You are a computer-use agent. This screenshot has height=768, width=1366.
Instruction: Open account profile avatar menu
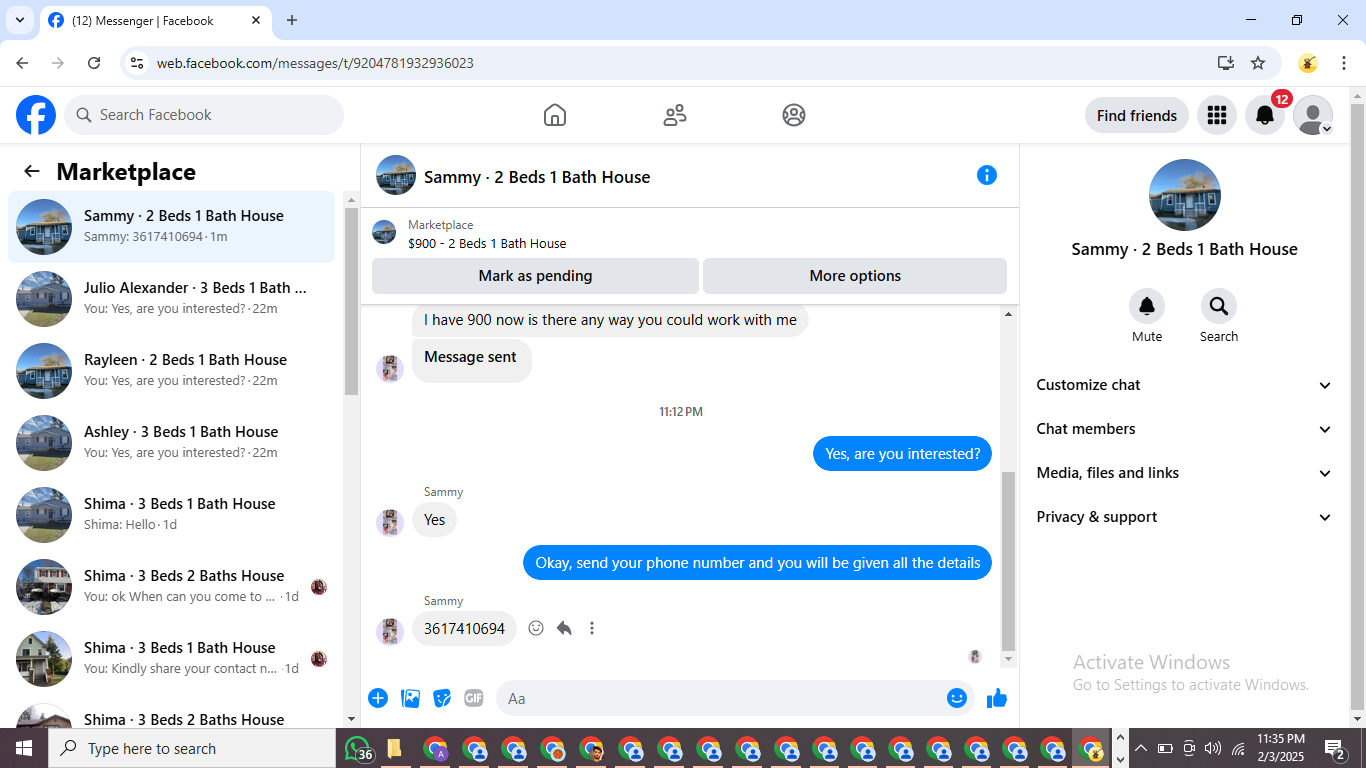(1313, 115)
